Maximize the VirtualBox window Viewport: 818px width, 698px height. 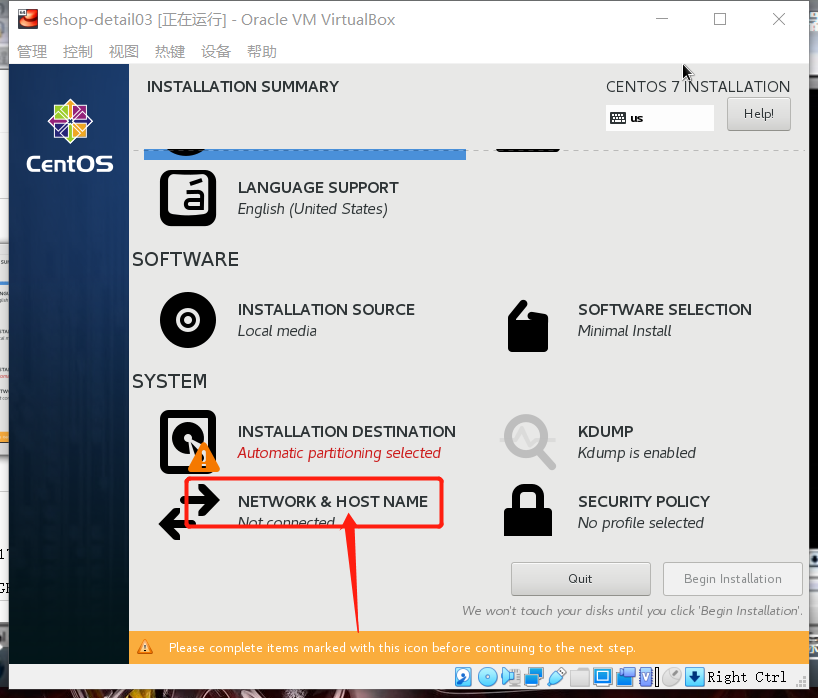click(720, 19)
